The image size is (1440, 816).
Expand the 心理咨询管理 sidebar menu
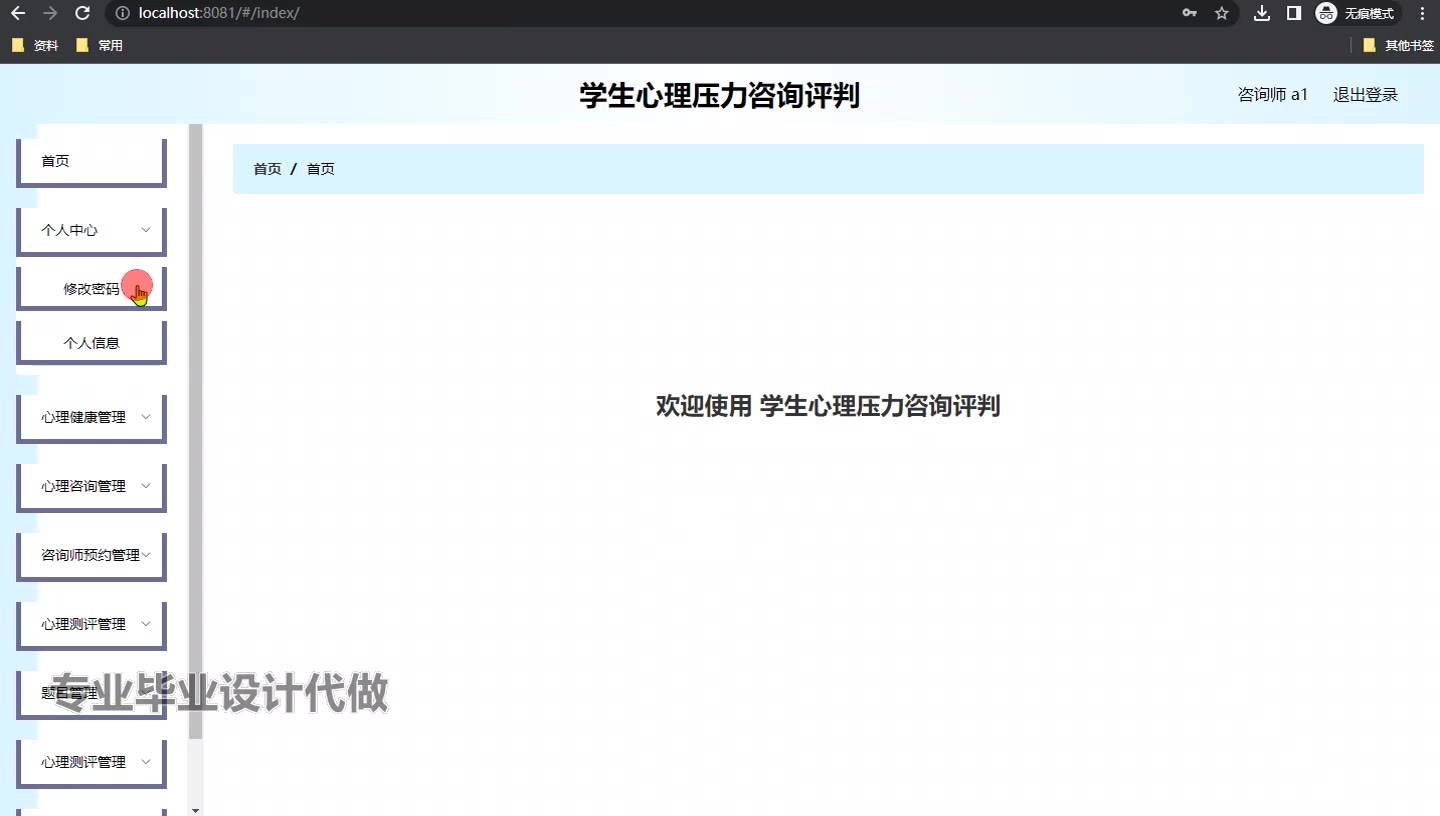tap(91, 486)
